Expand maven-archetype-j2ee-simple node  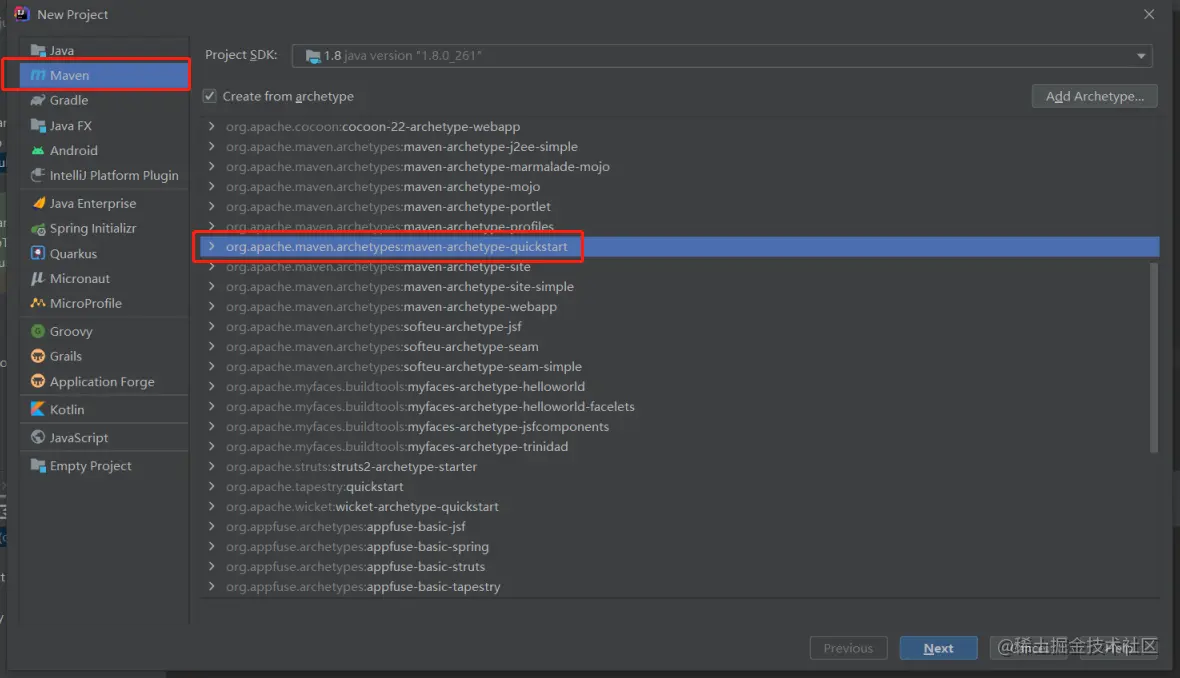point(211,147)
